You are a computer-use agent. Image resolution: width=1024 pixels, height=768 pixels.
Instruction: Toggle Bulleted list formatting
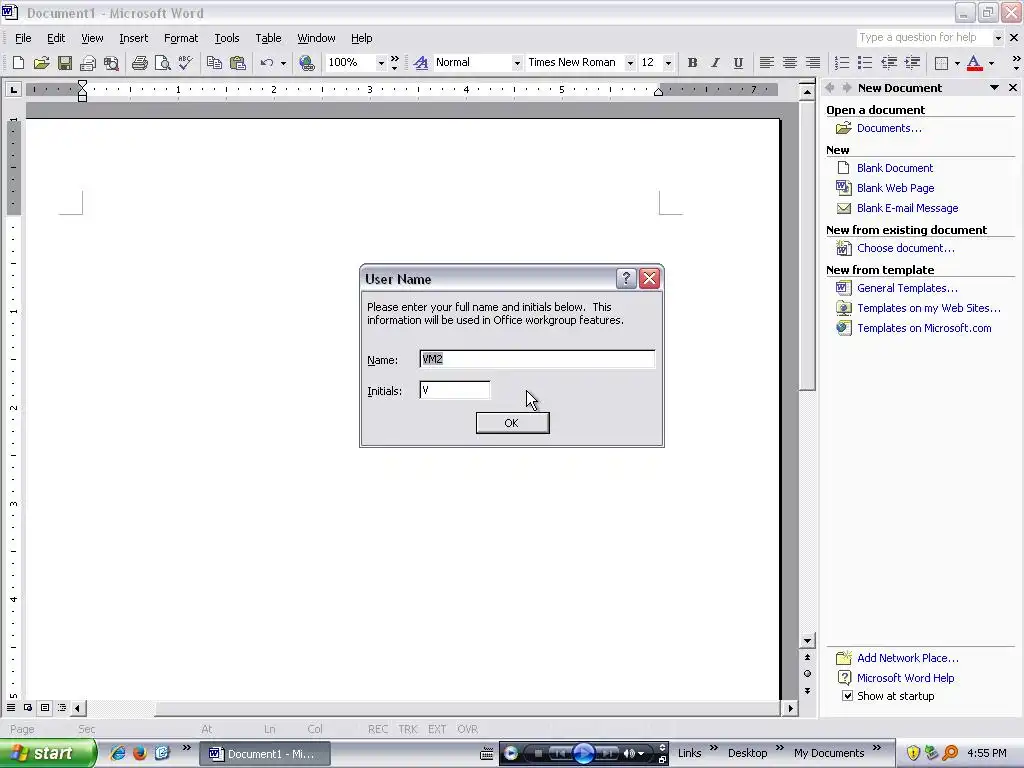pyautogui.click(x=865, y=63)
